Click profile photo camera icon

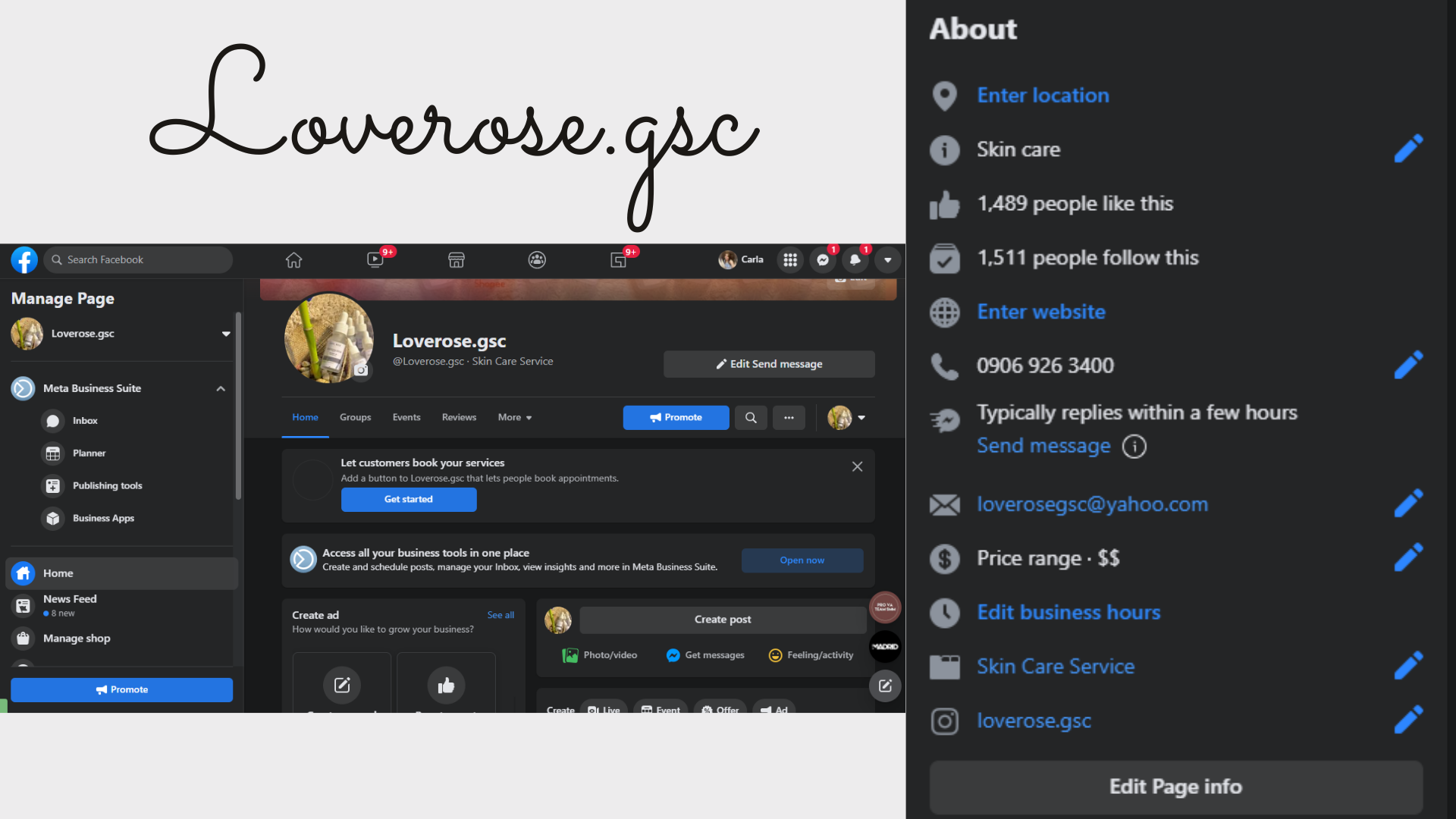tap(362, 370)
